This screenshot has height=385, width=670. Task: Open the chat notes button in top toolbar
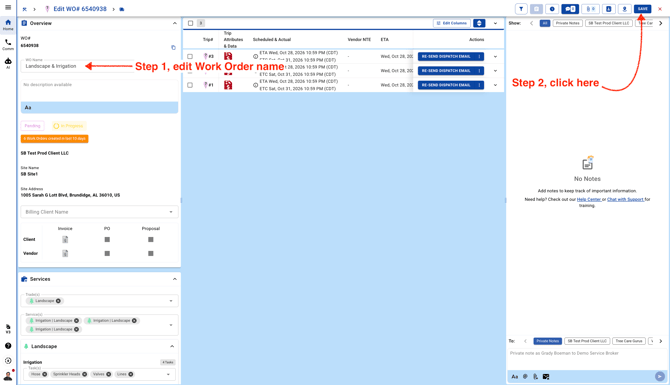point(570,9)
